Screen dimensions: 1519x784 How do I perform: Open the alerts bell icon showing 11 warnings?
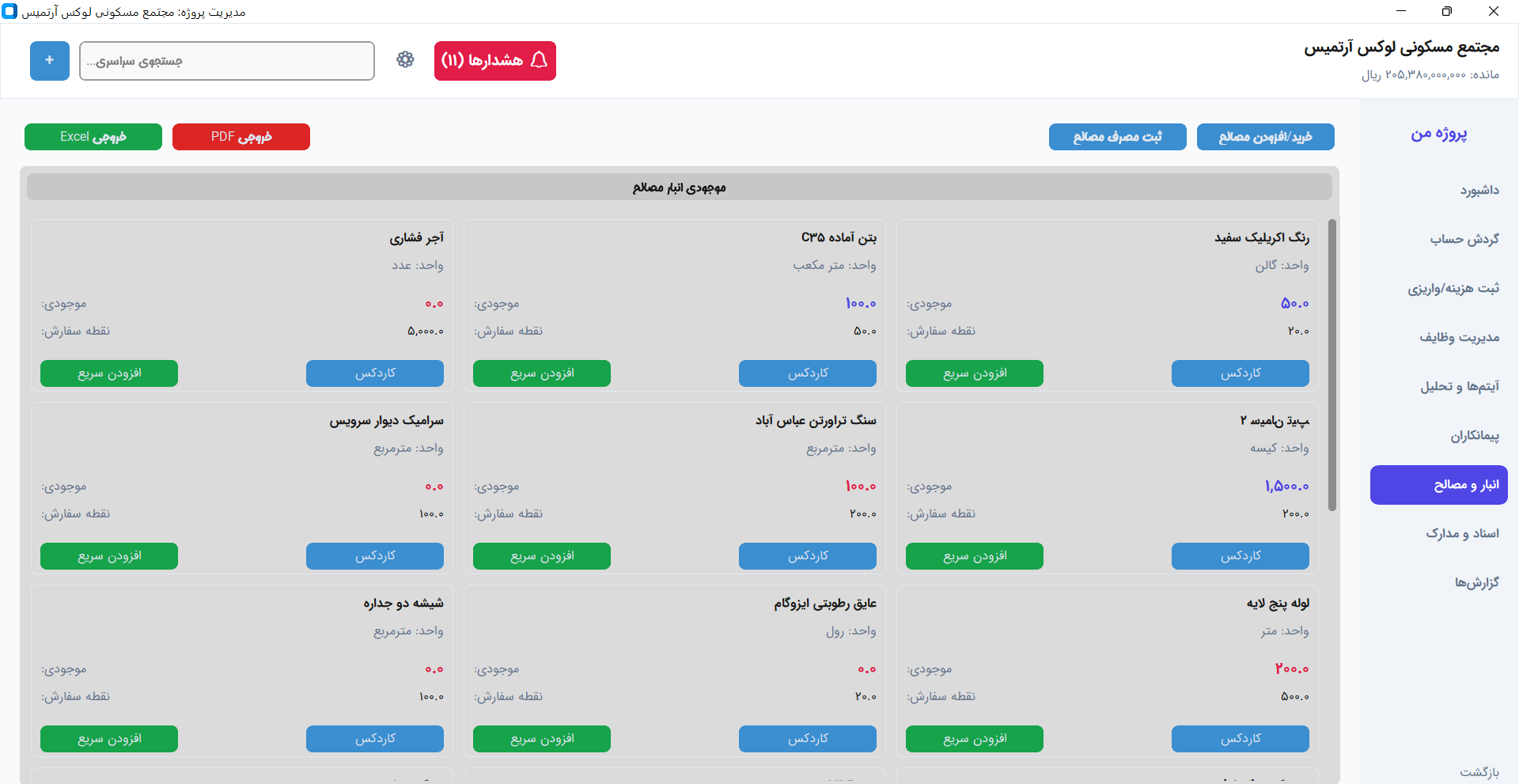pos(494,61)
